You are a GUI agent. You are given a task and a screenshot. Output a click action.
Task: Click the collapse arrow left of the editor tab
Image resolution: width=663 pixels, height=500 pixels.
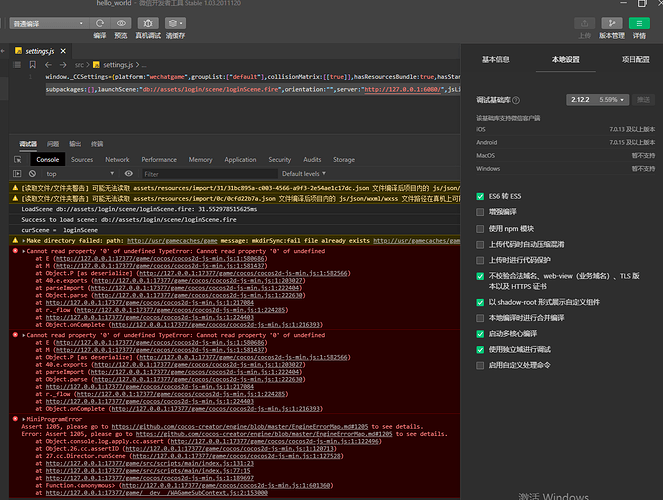pos(3,51)
